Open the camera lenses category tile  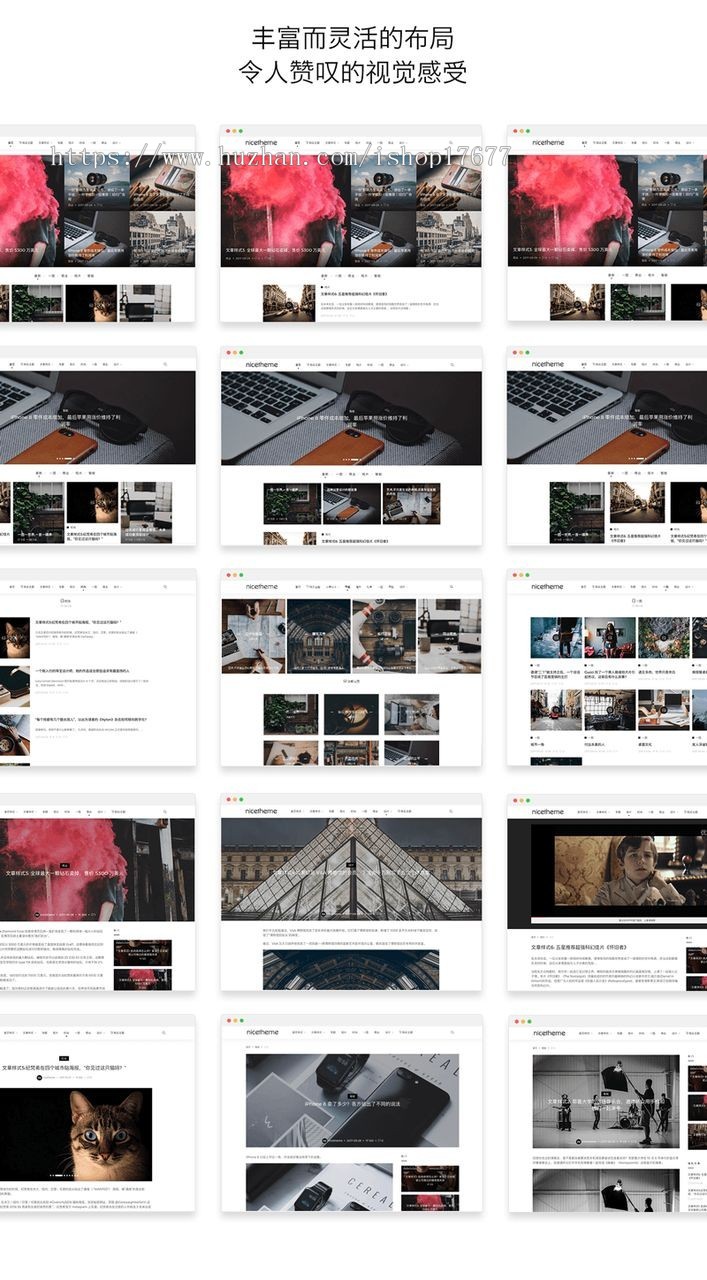click(384, 636)
